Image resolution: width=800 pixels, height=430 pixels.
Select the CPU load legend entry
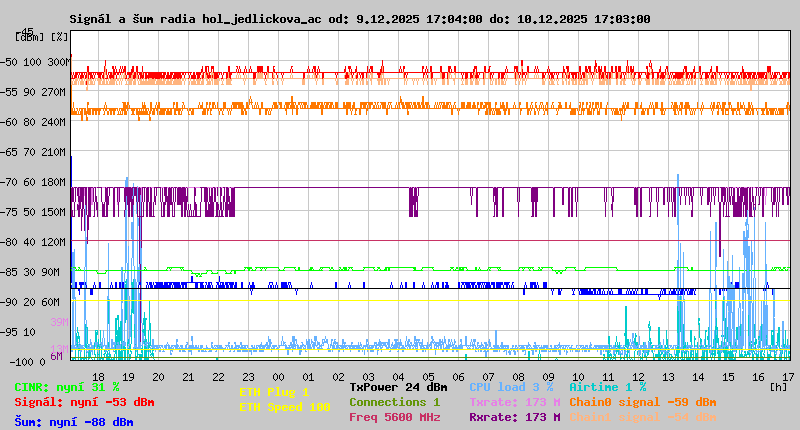(x=512, y=387)
